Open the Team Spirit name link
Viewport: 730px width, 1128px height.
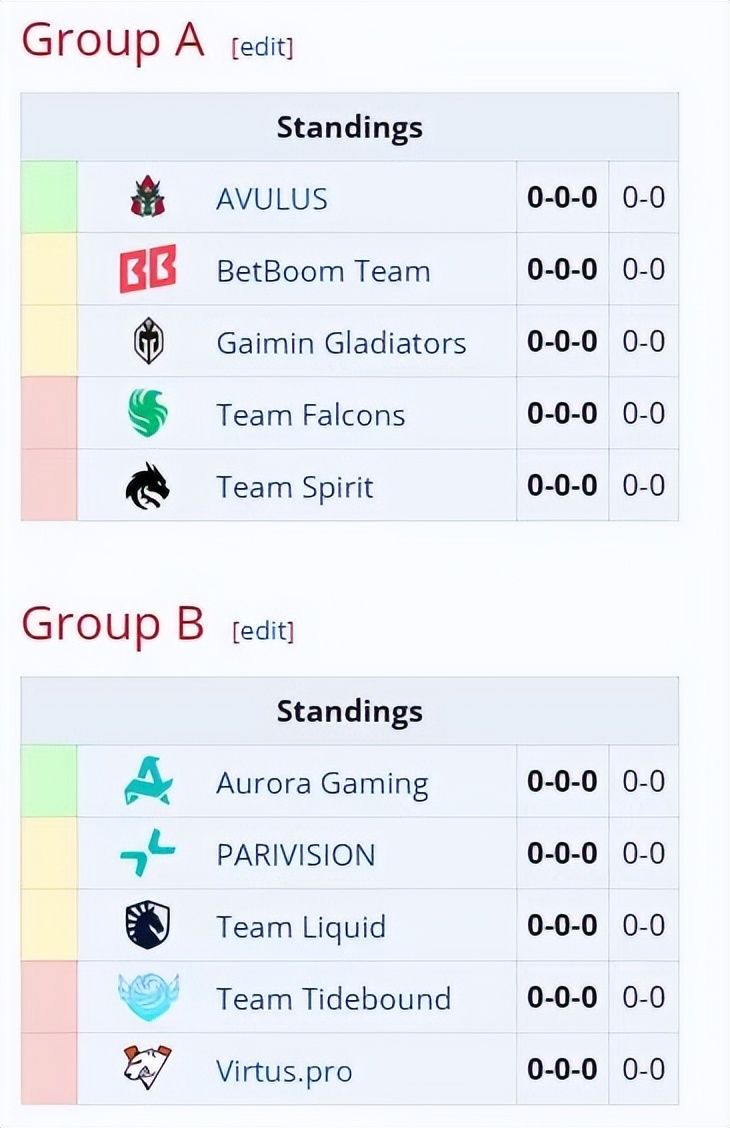coord(295,487)
